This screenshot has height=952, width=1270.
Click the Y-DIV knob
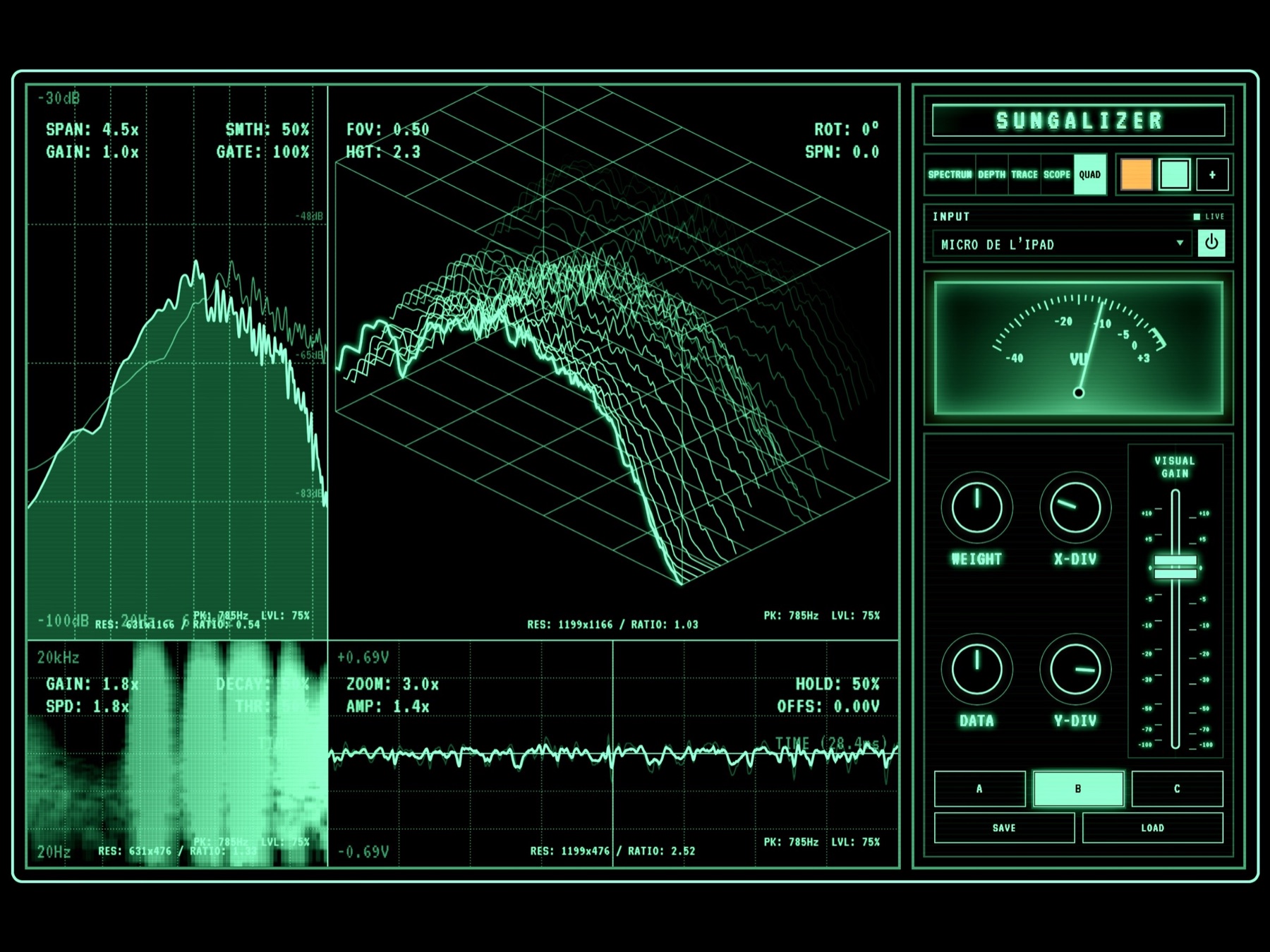pos(1075,668)
